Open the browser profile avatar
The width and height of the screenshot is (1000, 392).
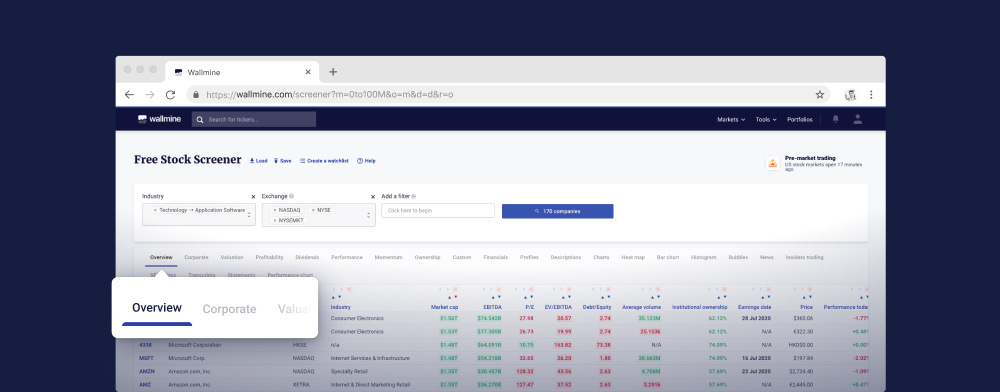tap(850, 95)
